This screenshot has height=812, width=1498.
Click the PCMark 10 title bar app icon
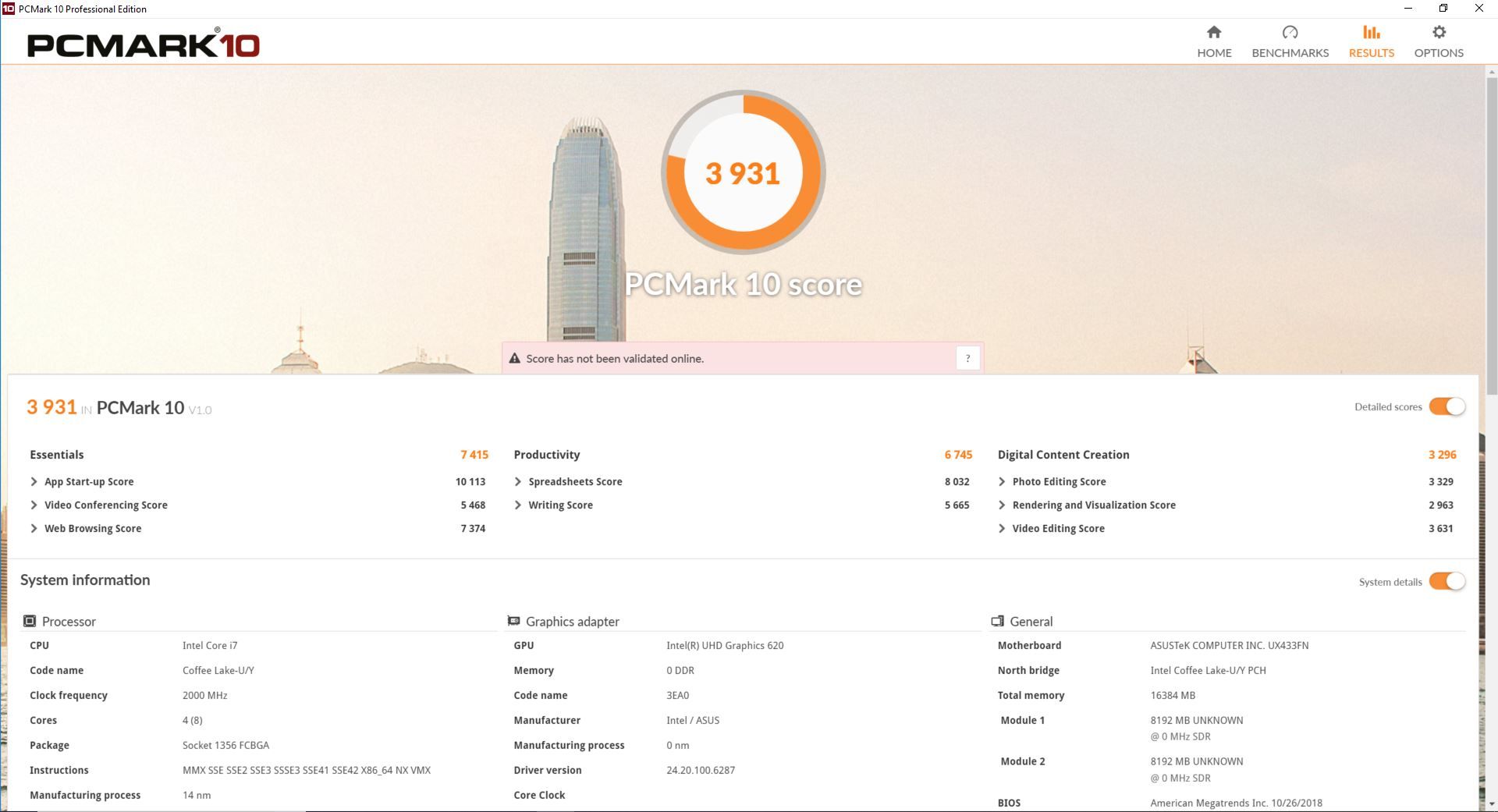(9, 9)
